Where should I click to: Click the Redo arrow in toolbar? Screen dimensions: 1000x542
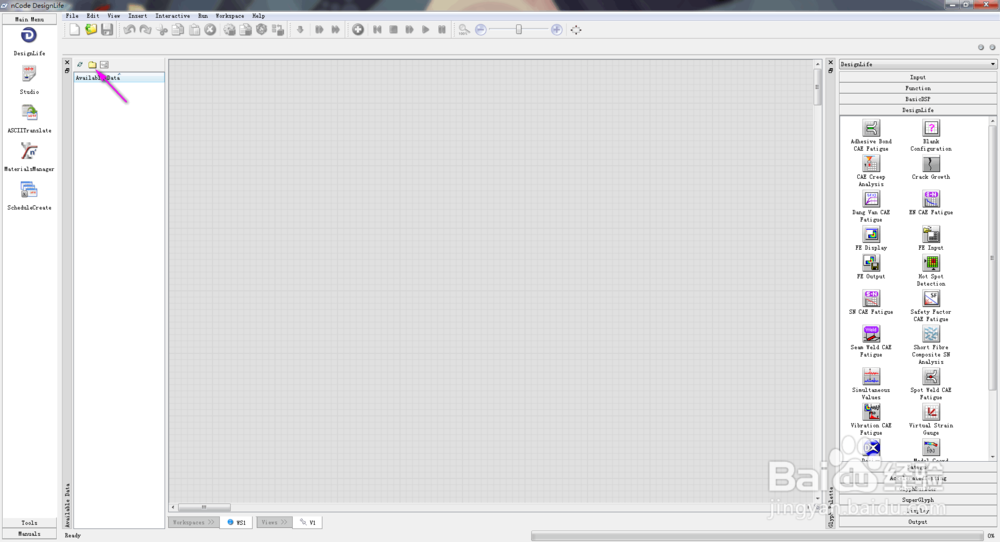pos(145,29)
